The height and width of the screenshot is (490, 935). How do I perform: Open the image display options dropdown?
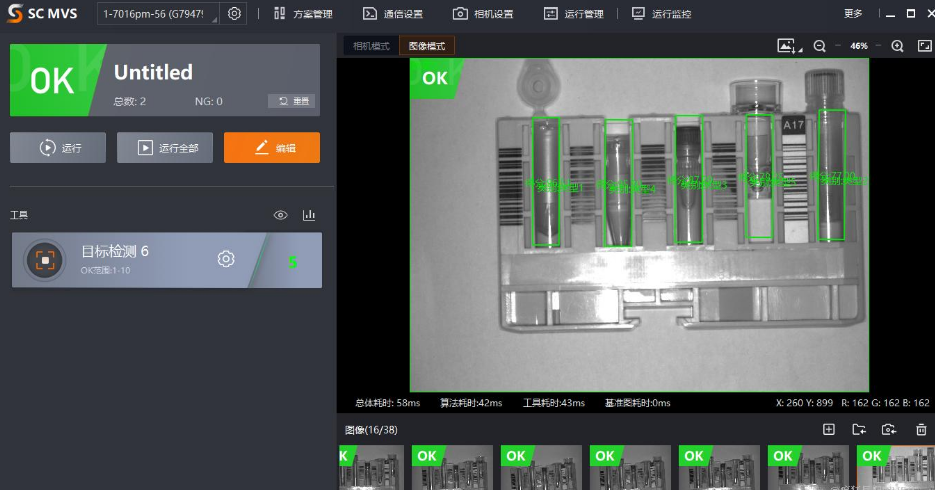click(790, 46)
